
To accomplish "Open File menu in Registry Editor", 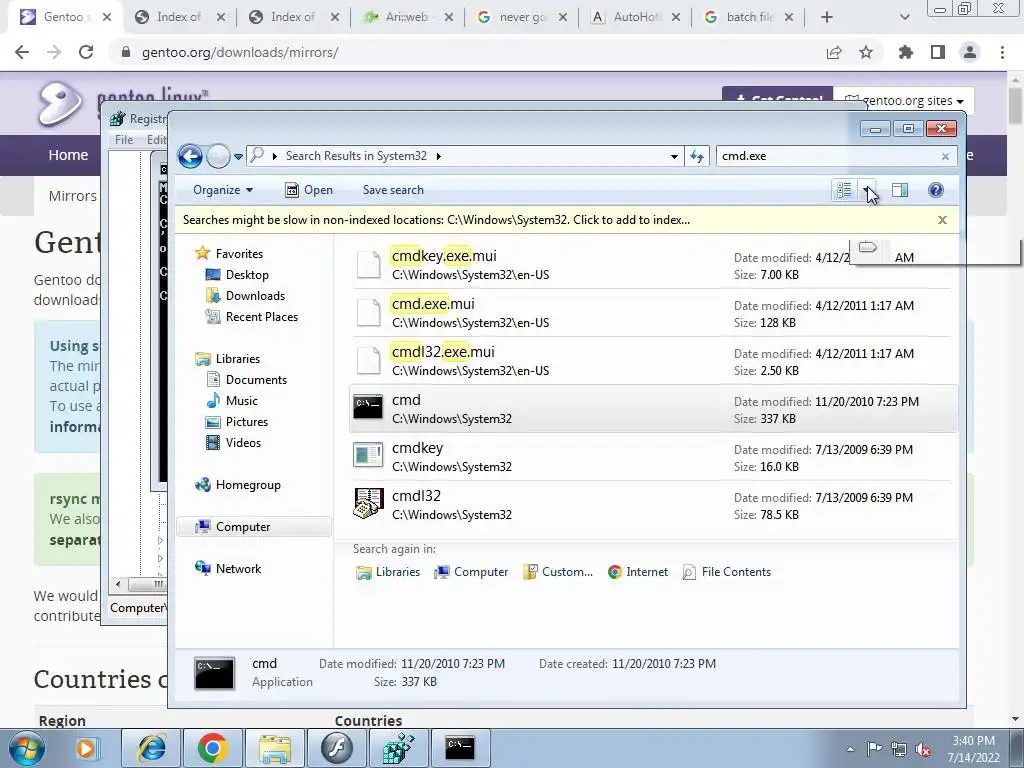I will tap(123, 139).
